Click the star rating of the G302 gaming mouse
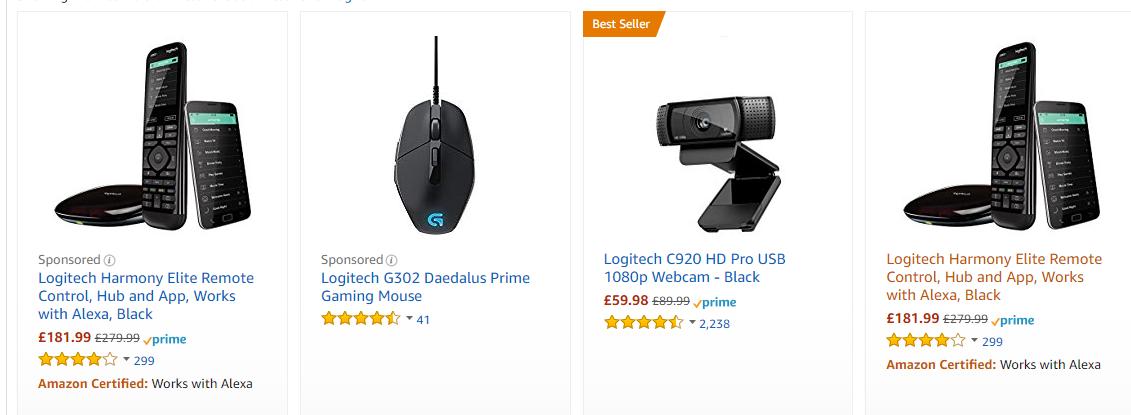1131x415 pixels. click(x=360, y=319)
